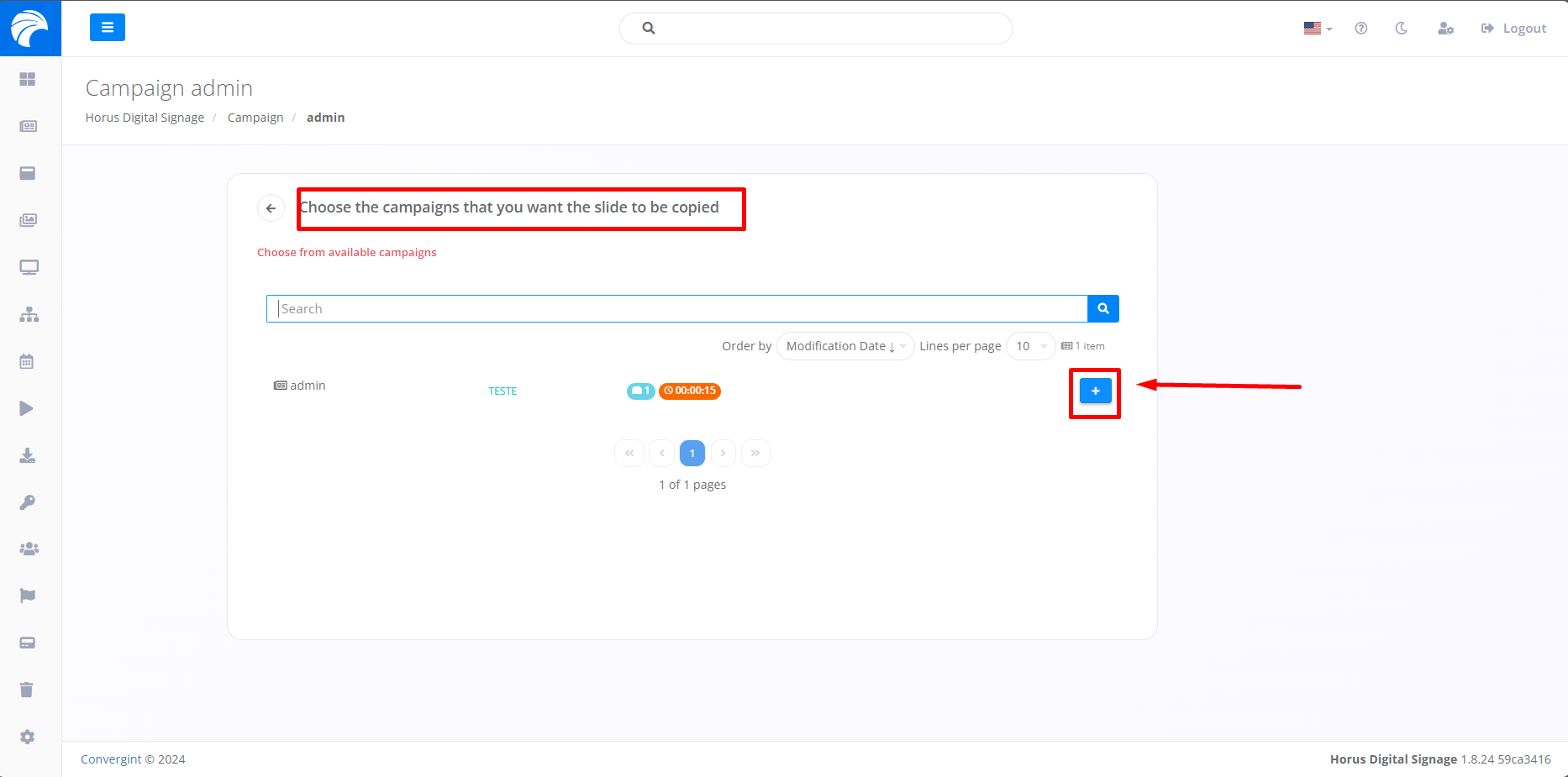Open the Order by Modification Date dropdown
1568x777 pixels.
point(845,346)
